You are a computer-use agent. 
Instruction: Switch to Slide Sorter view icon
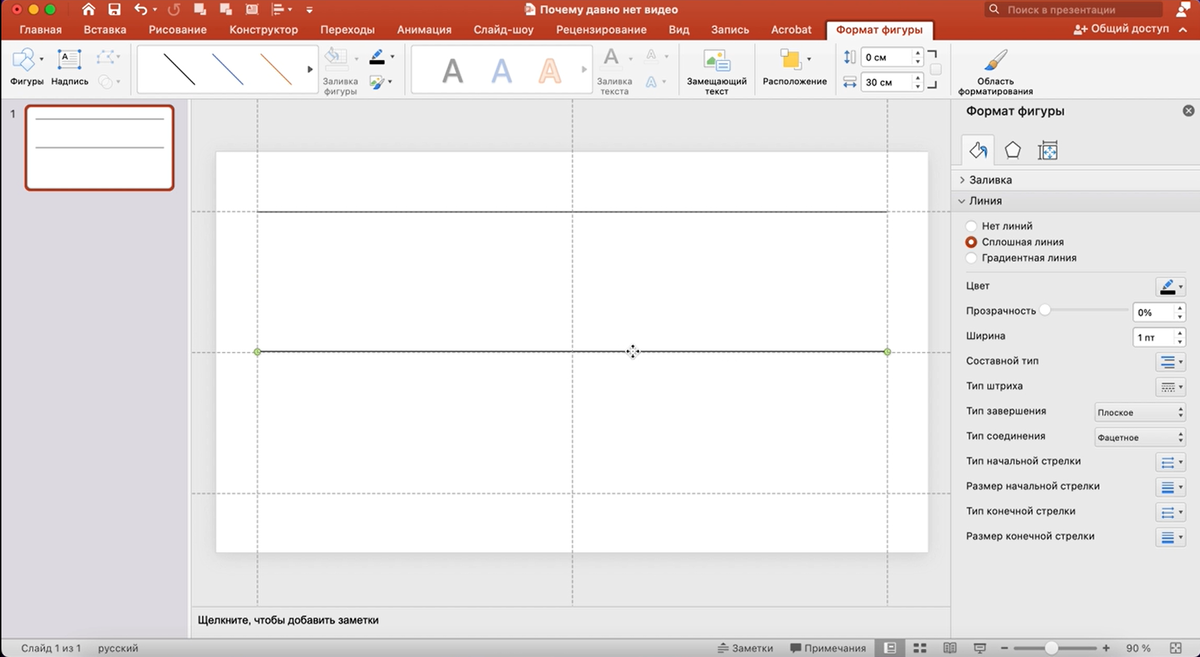pos(921,648)
